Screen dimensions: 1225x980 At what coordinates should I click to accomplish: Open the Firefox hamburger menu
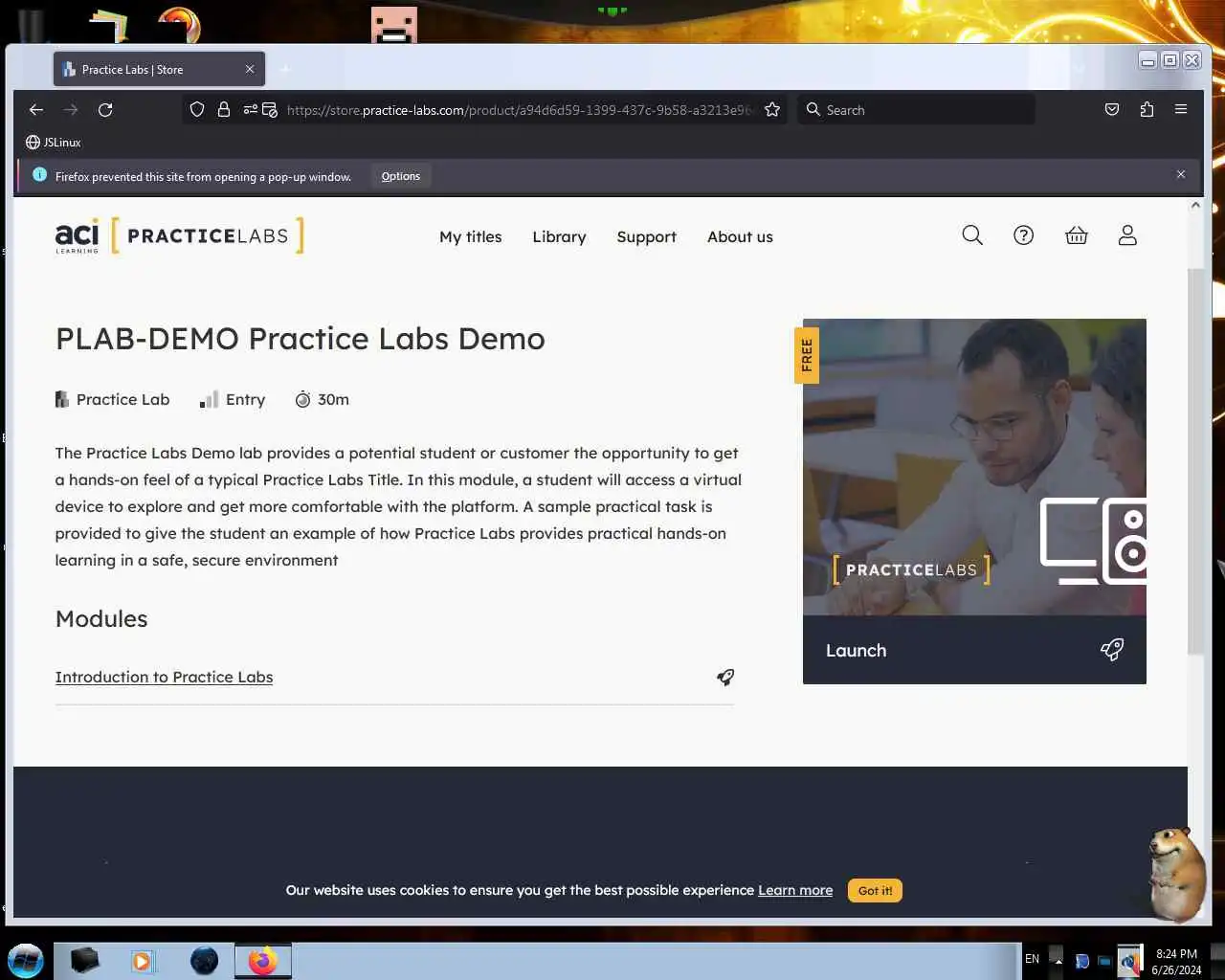pyautogui.click(x=1181, y=109)
